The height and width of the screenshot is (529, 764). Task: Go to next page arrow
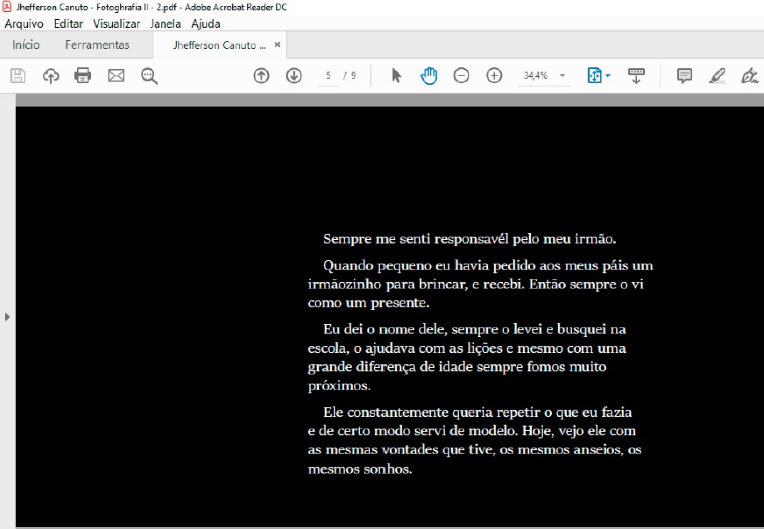tap(294, 75)
